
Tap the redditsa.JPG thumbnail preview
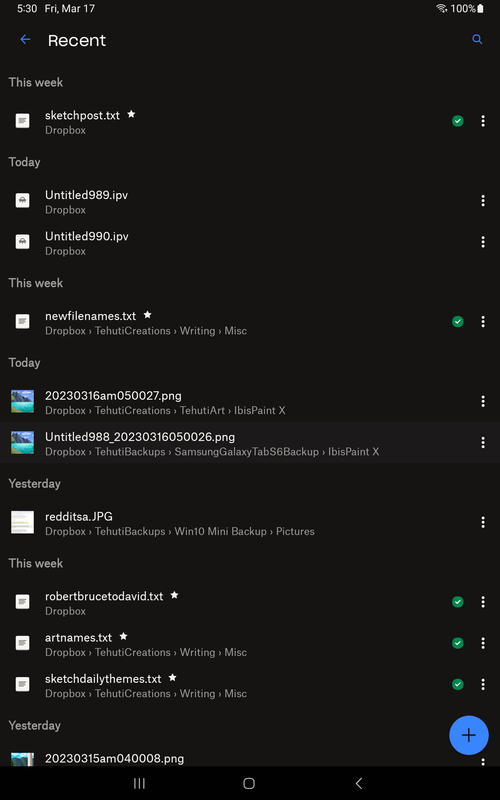[22, 522]
